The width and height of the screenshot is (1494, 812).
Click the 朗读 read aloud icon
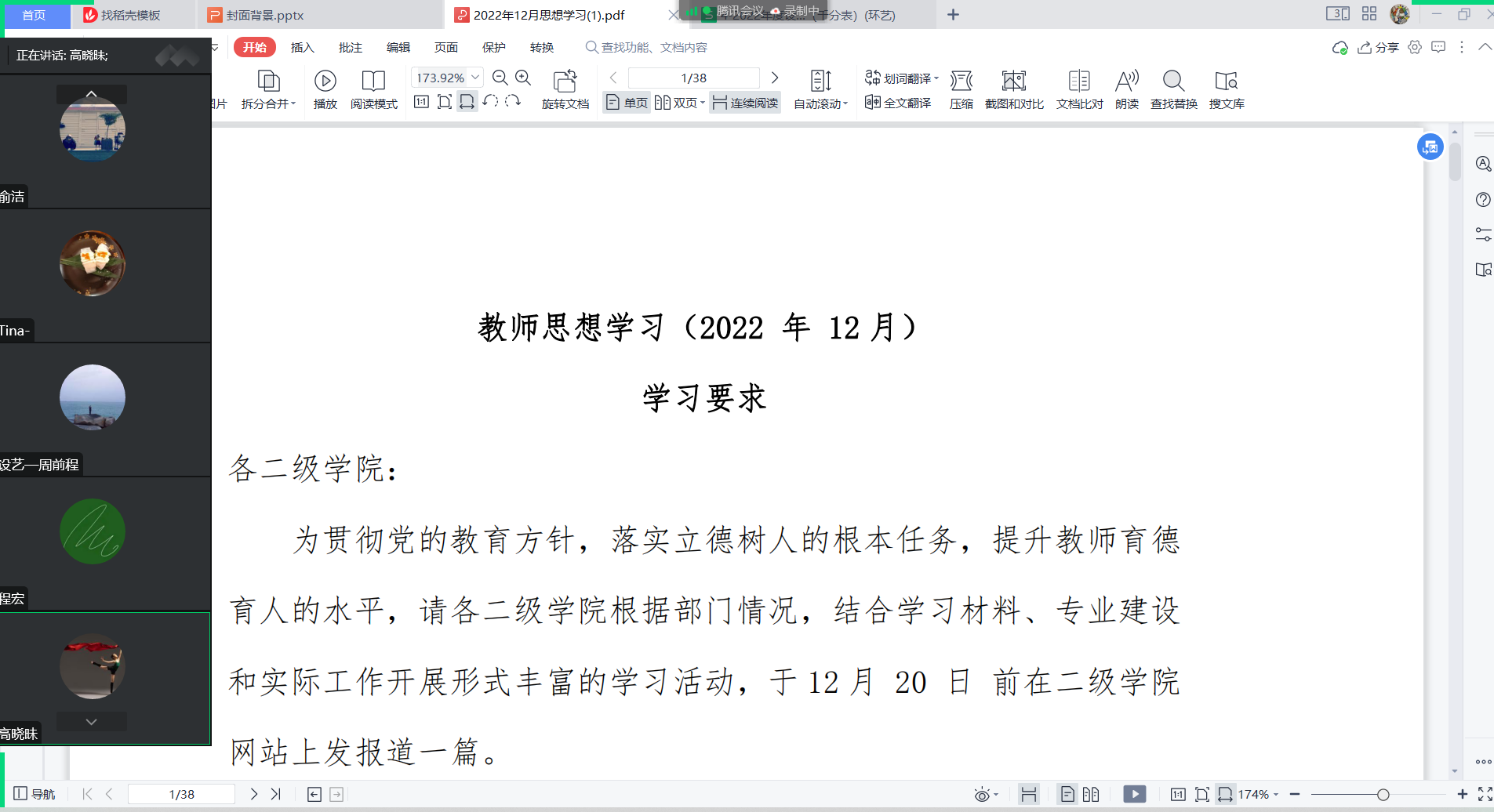(x=1126, y=82)
